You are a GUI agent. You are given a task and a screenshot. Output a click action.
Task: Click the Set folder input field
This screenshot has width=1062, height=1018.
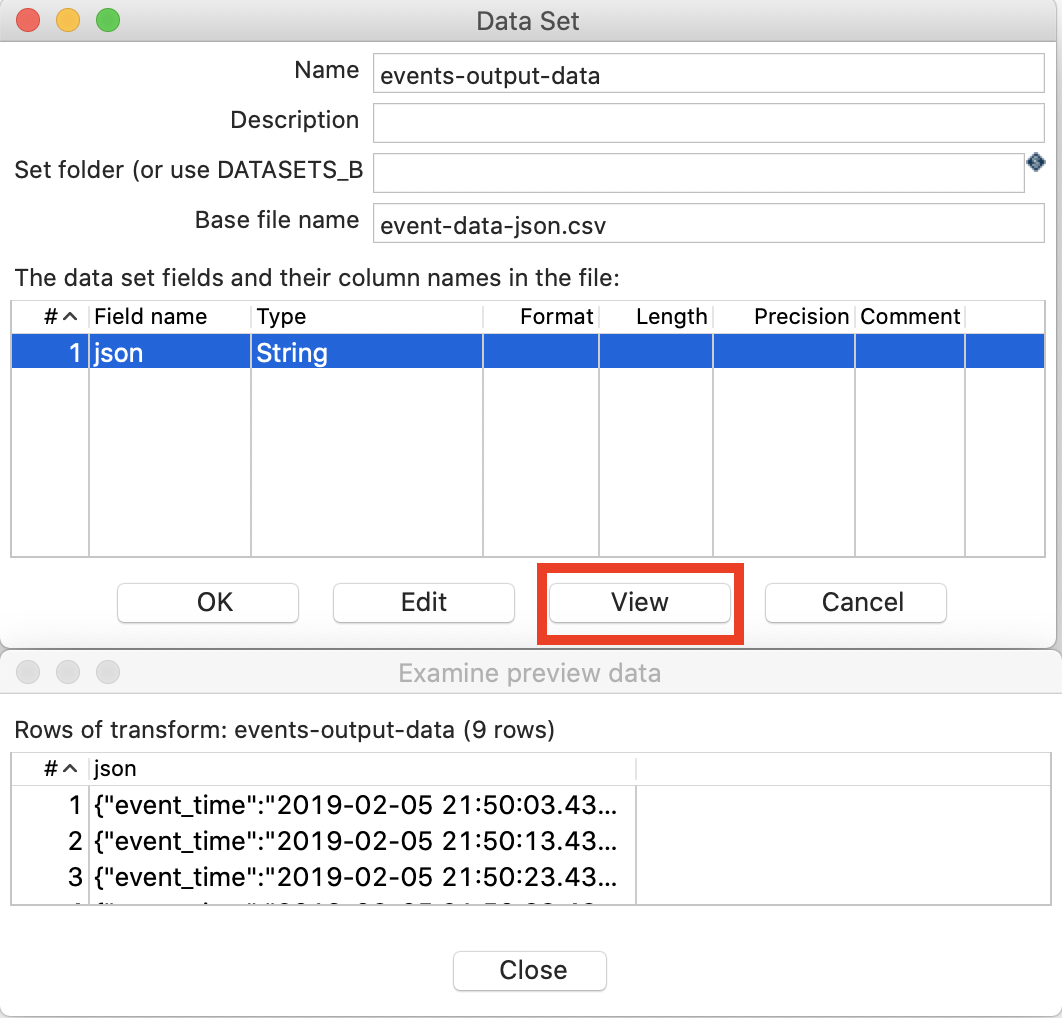(x=698, y=173)
